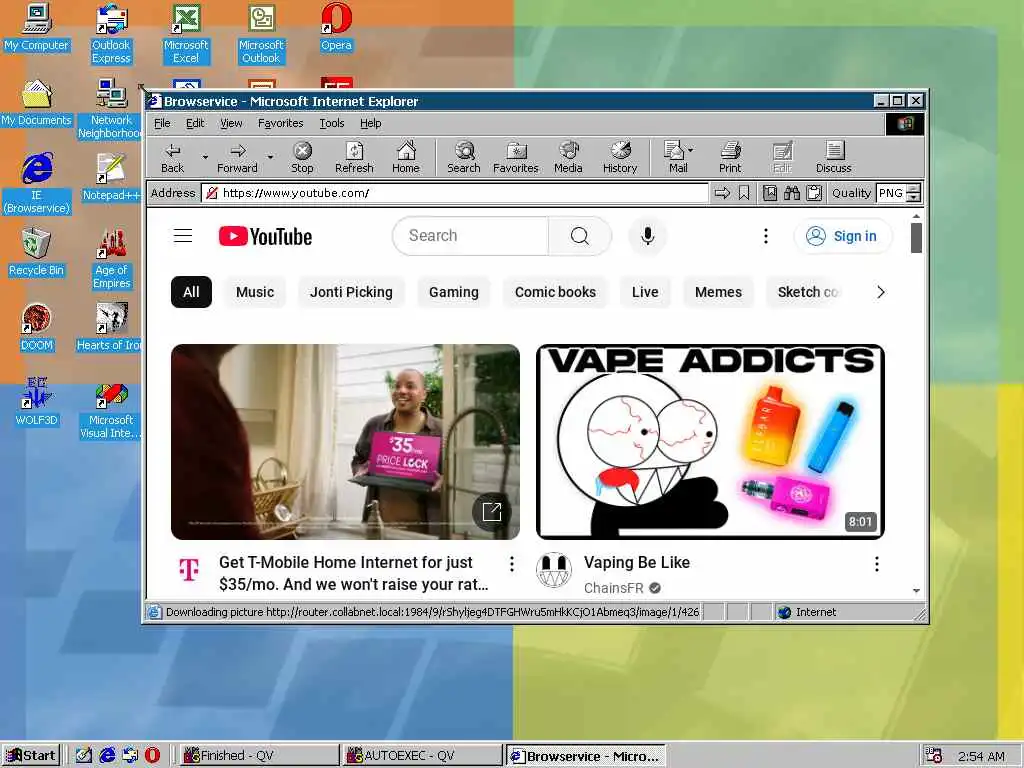The width and height of the screenshot is (1024, 768).
Task: Print the current page
Action: [730, 158]
